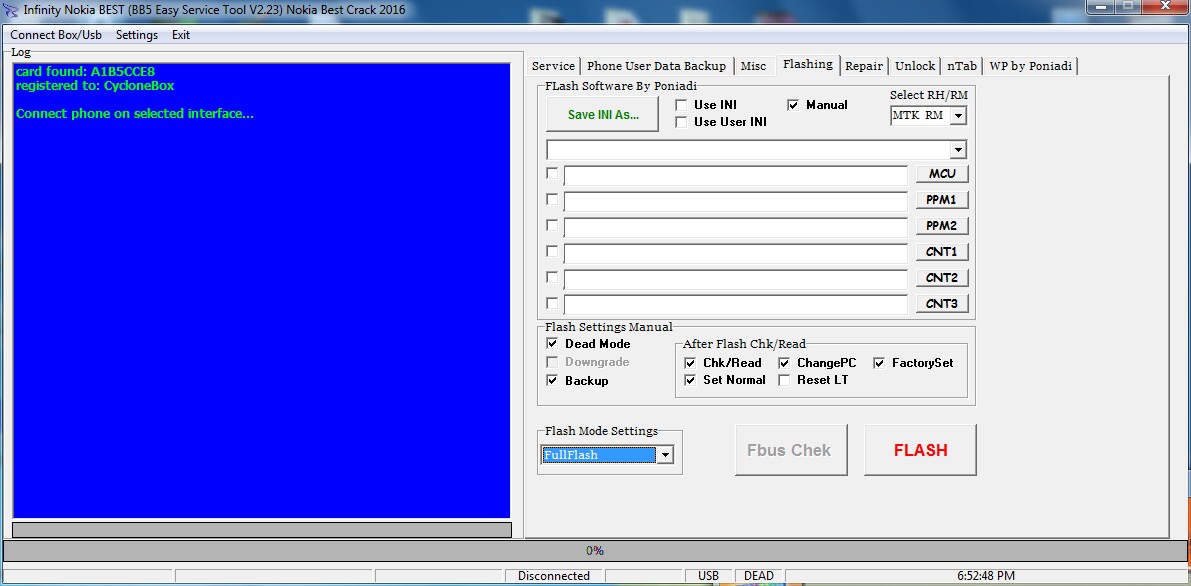Image resolution: width=1191 pixels, height=586 pixels.
Task: Open the Exit menu
Action: (x=181, y=35)
